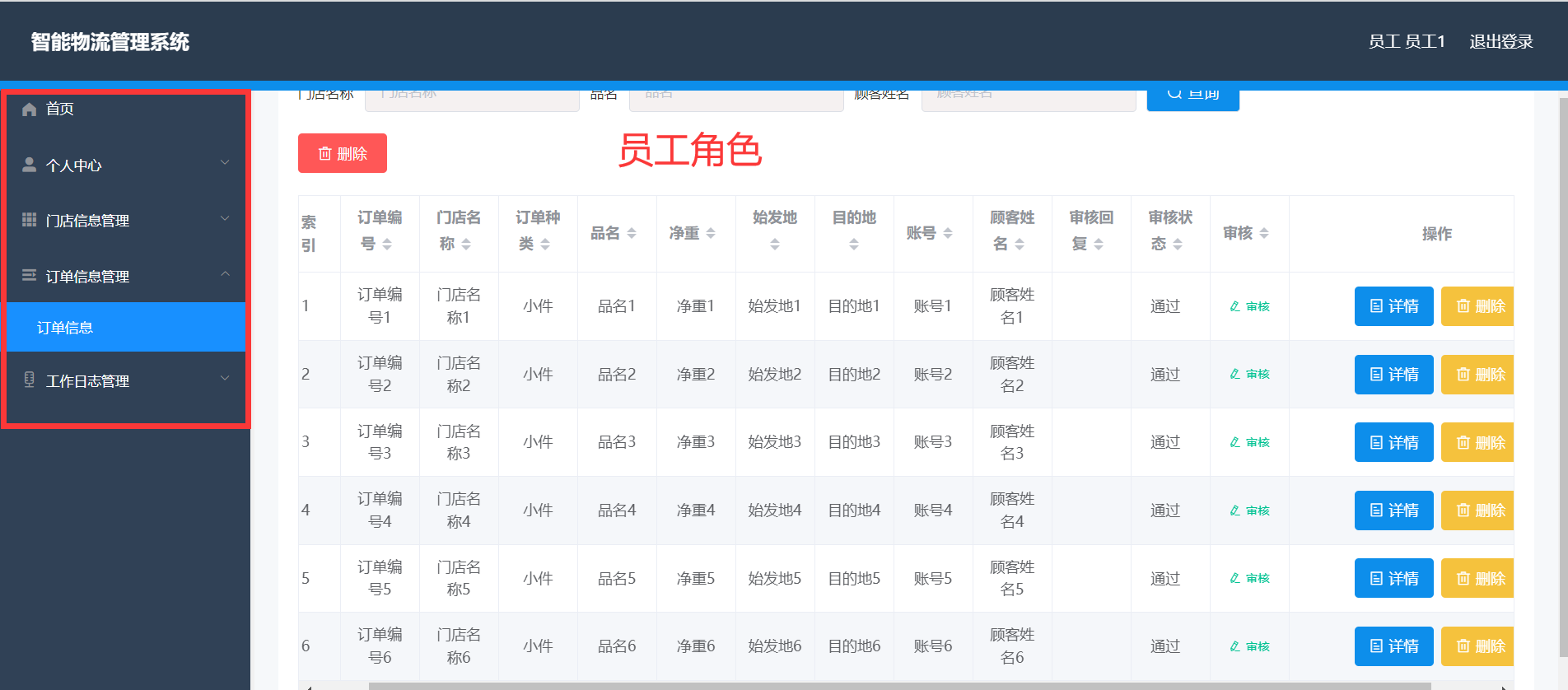Focus the 顾客姓名 search field
Viewport: 1568px width, 690px height.
pos(1029,100)
